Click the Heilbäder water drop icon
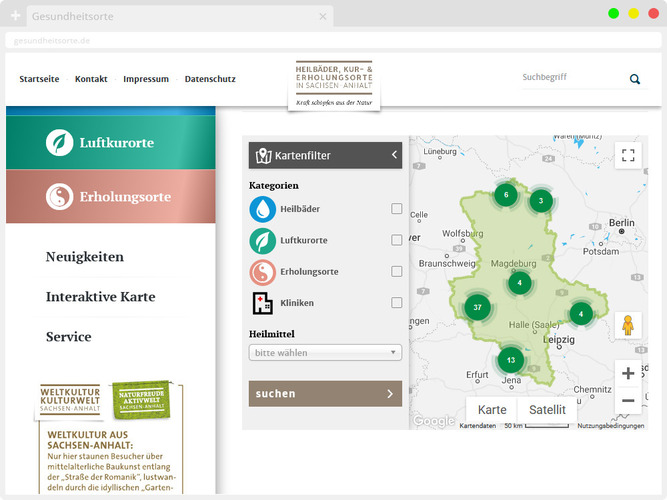 point(262,209)
